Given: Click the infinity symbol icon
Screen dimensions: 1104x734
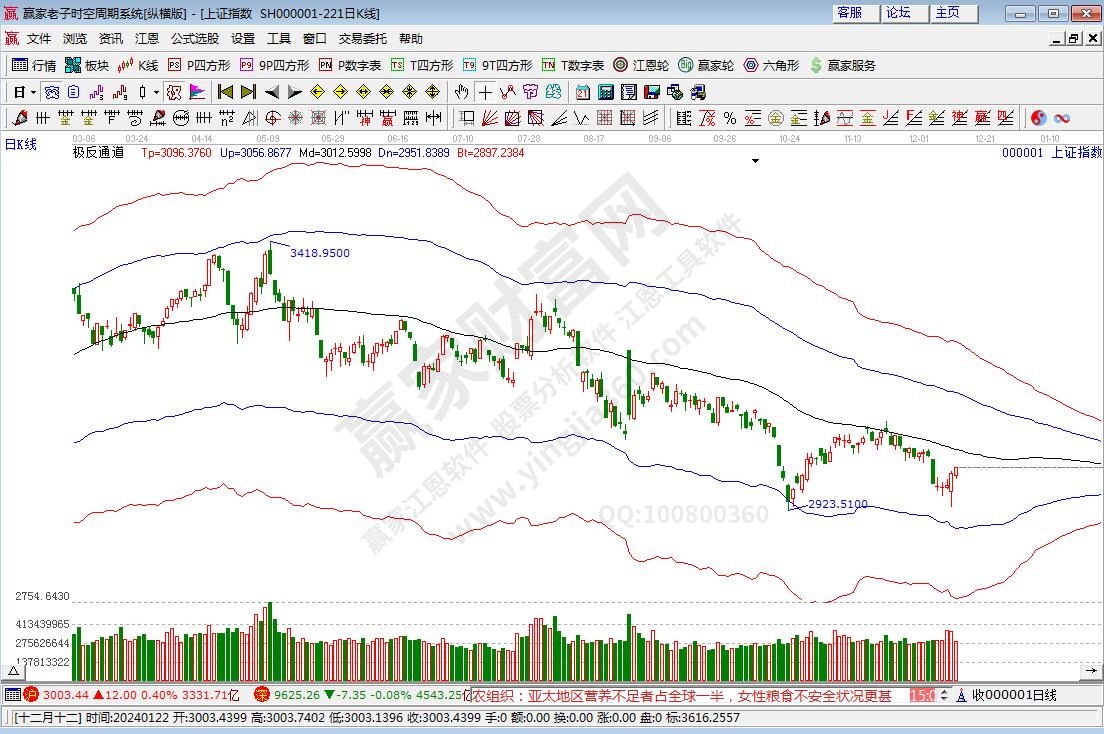Looking at the screenshot, I should 1061,118.
